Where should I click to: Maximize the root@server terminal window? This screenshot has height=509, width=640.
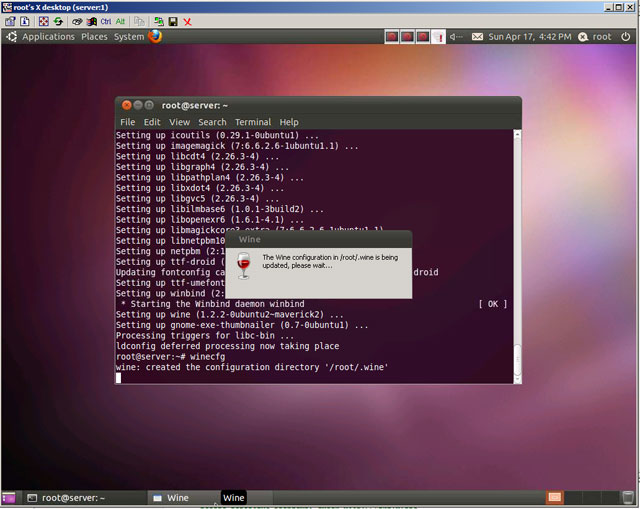click(149, 105)
